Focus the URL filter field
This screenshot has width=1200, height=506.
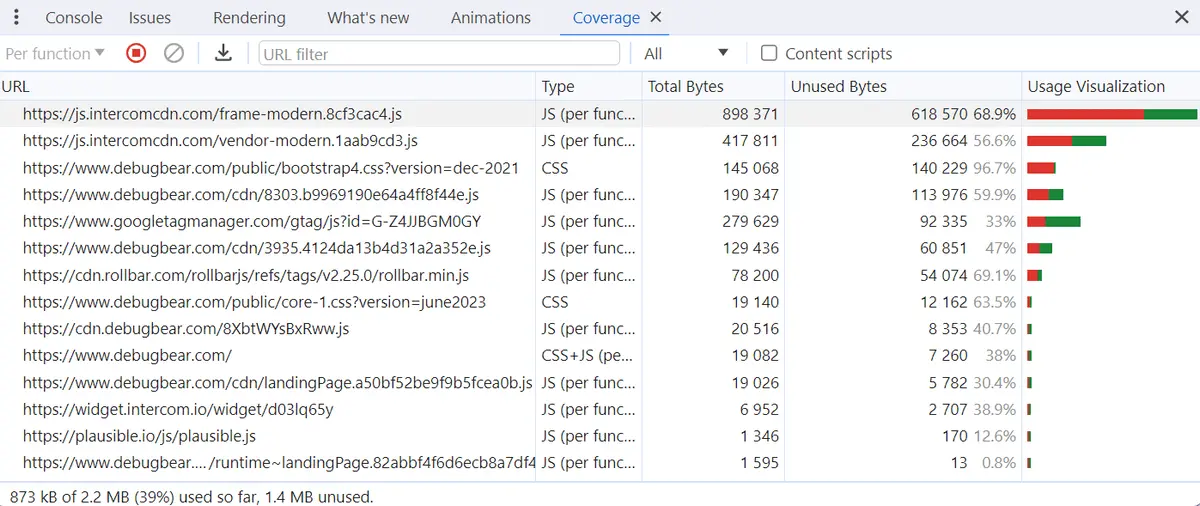(439, 54)
